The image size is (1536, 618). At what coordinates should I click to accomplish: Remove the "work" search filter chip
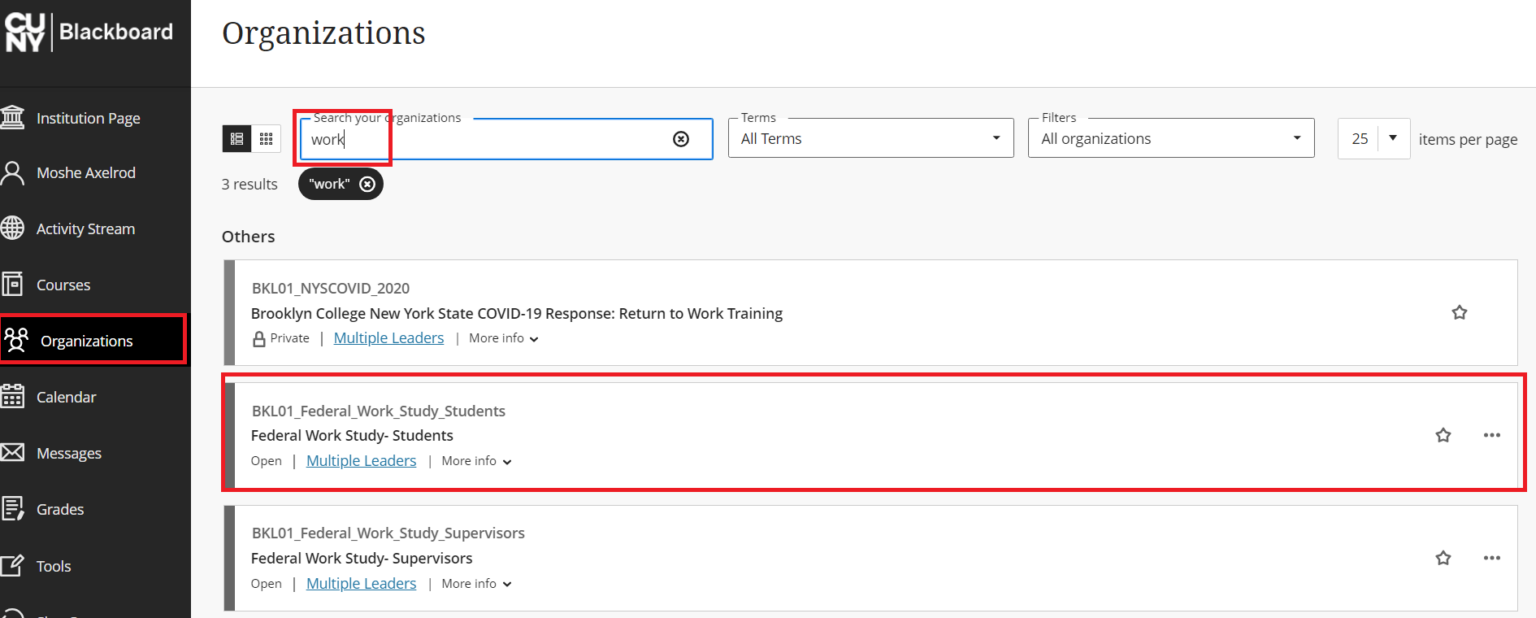(x=367, y=184)
